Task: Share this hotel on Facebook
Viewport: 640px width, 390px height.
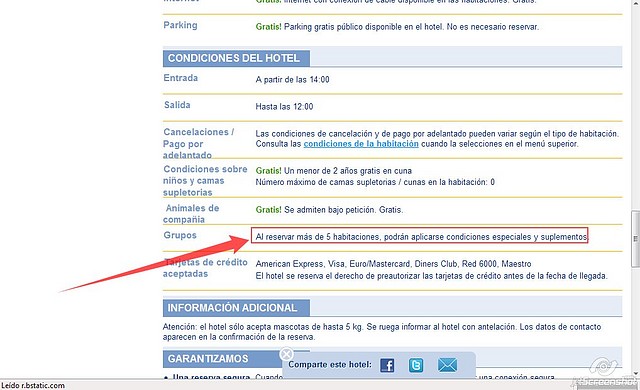Action: pyautogui.click(x=387, y=365)
